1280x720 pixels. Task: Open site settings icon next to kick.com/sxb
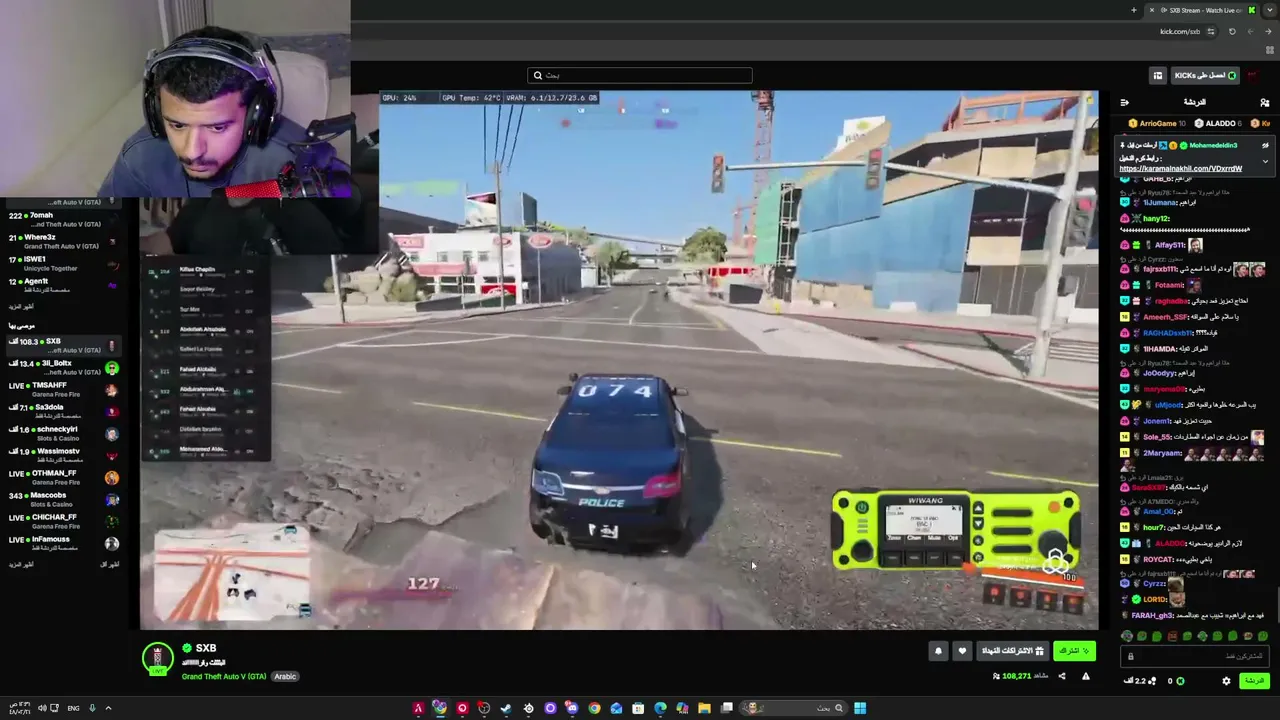[x=1211, y=31]
